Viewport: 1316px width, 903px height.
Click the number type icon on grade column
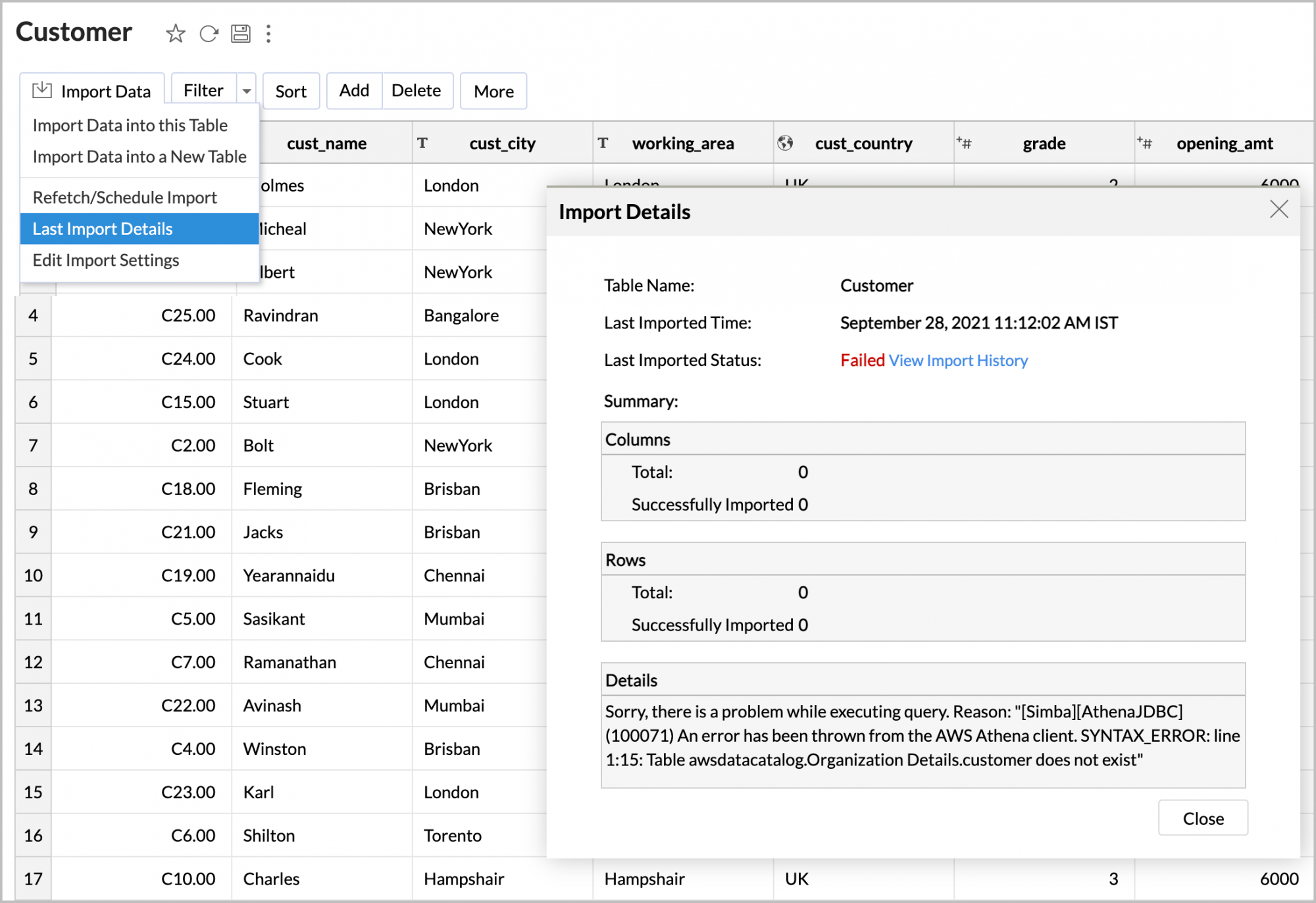pos(964,143)
